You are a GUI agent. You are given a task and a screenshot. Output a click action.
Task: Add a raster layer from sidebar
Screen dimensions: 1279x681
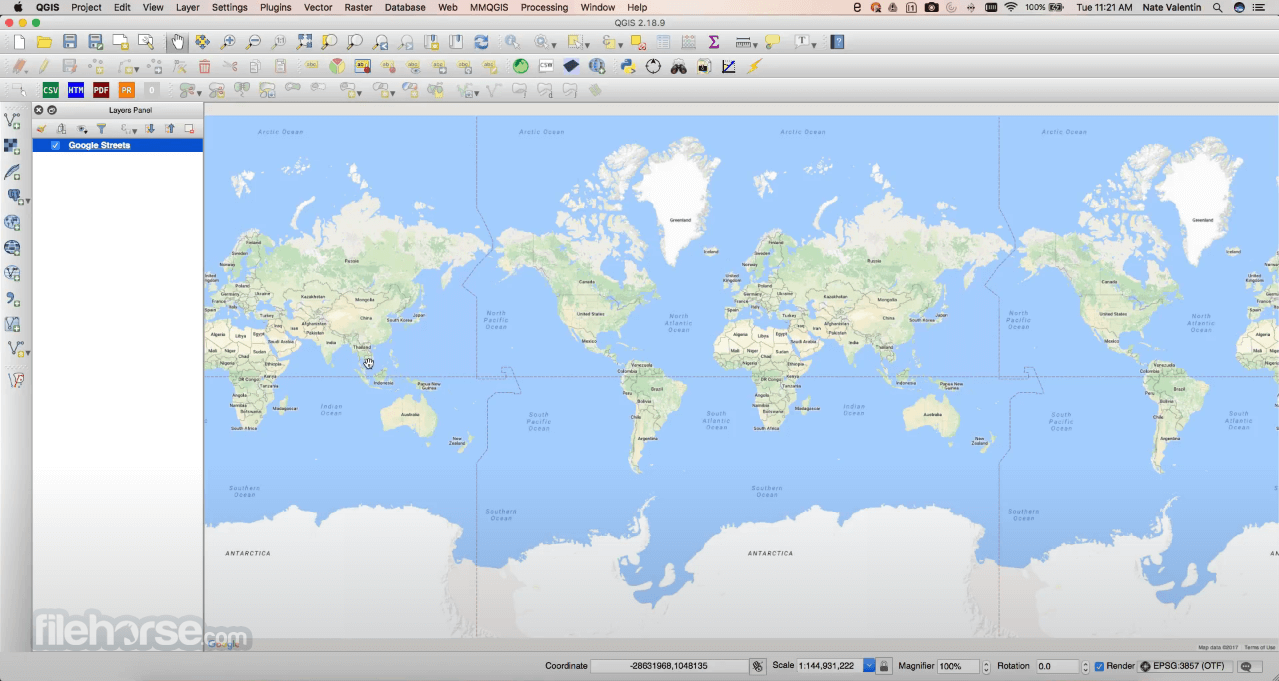pyautogui.click(x=12, y=146)
